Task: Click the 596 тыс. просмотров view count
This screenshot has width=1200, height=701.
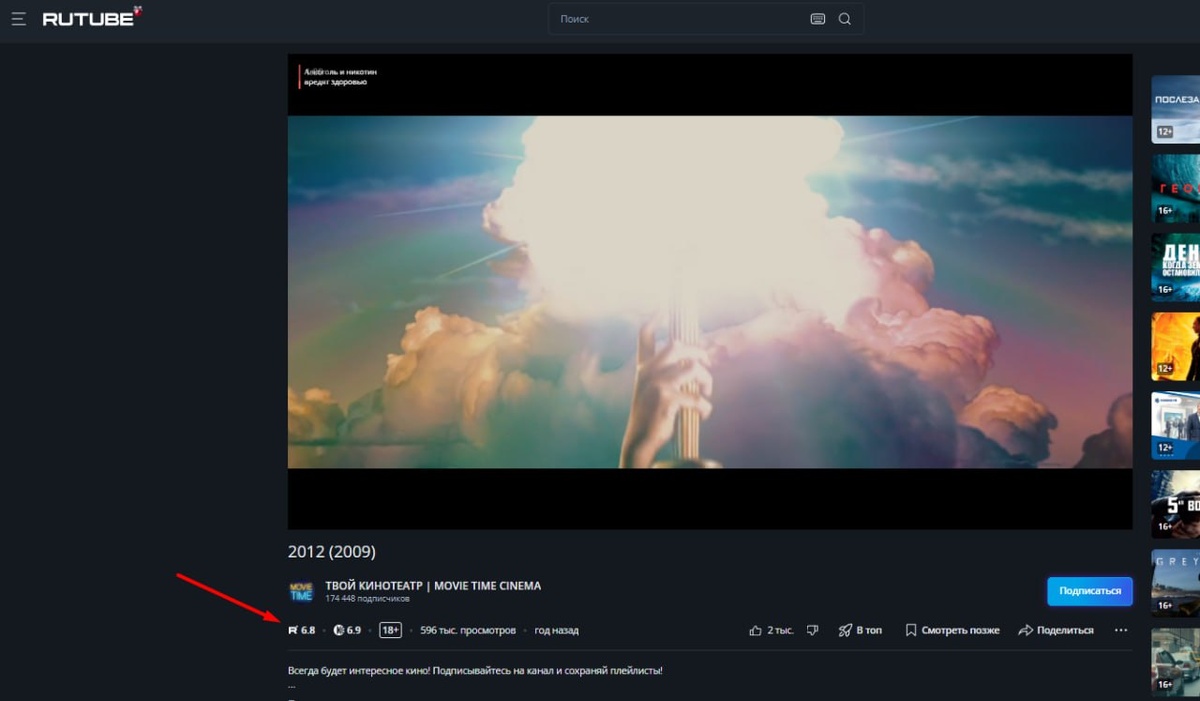Action: 468,630
